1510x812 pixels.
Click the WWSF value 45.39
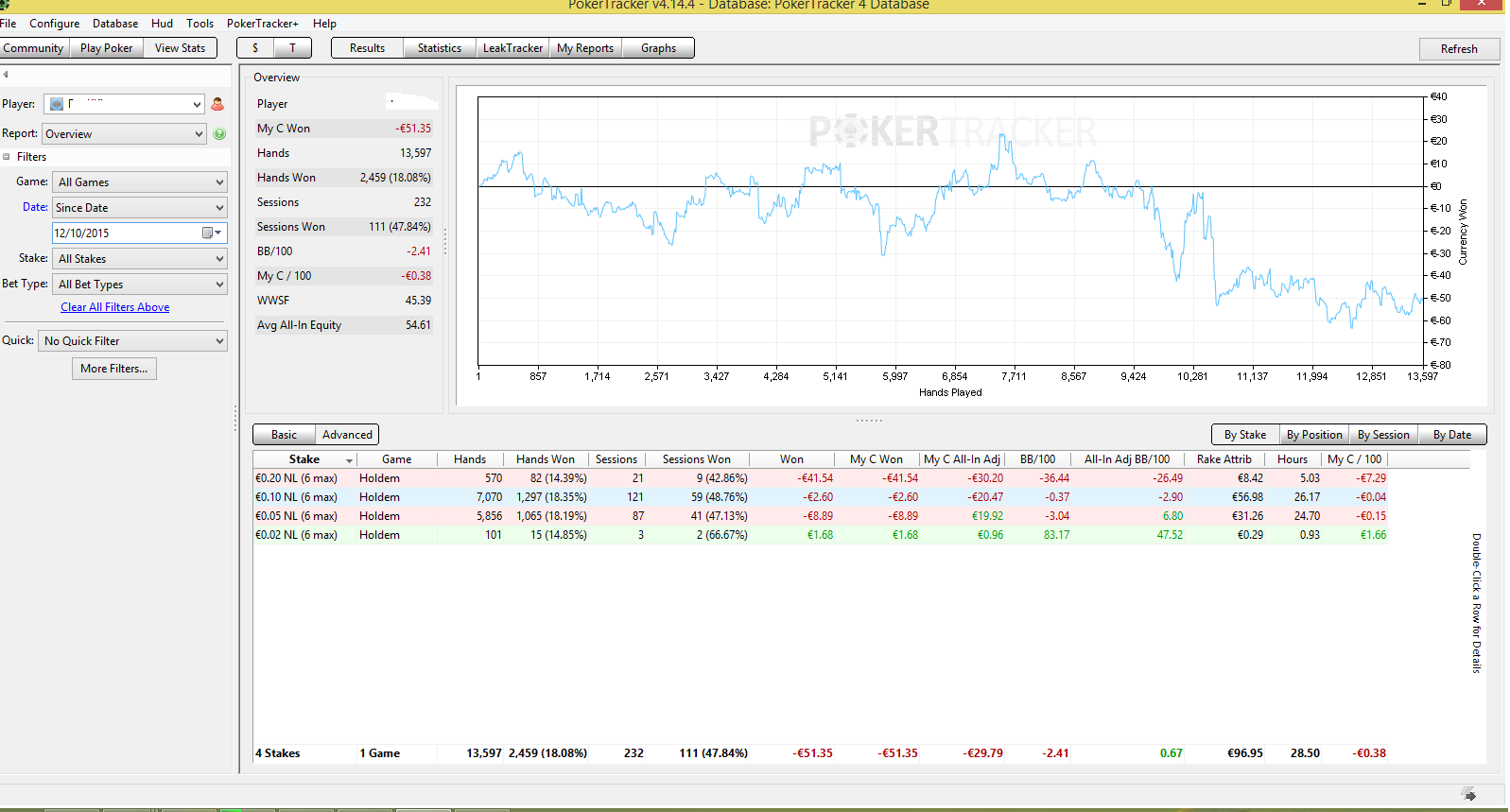click(x=418, y=301)
